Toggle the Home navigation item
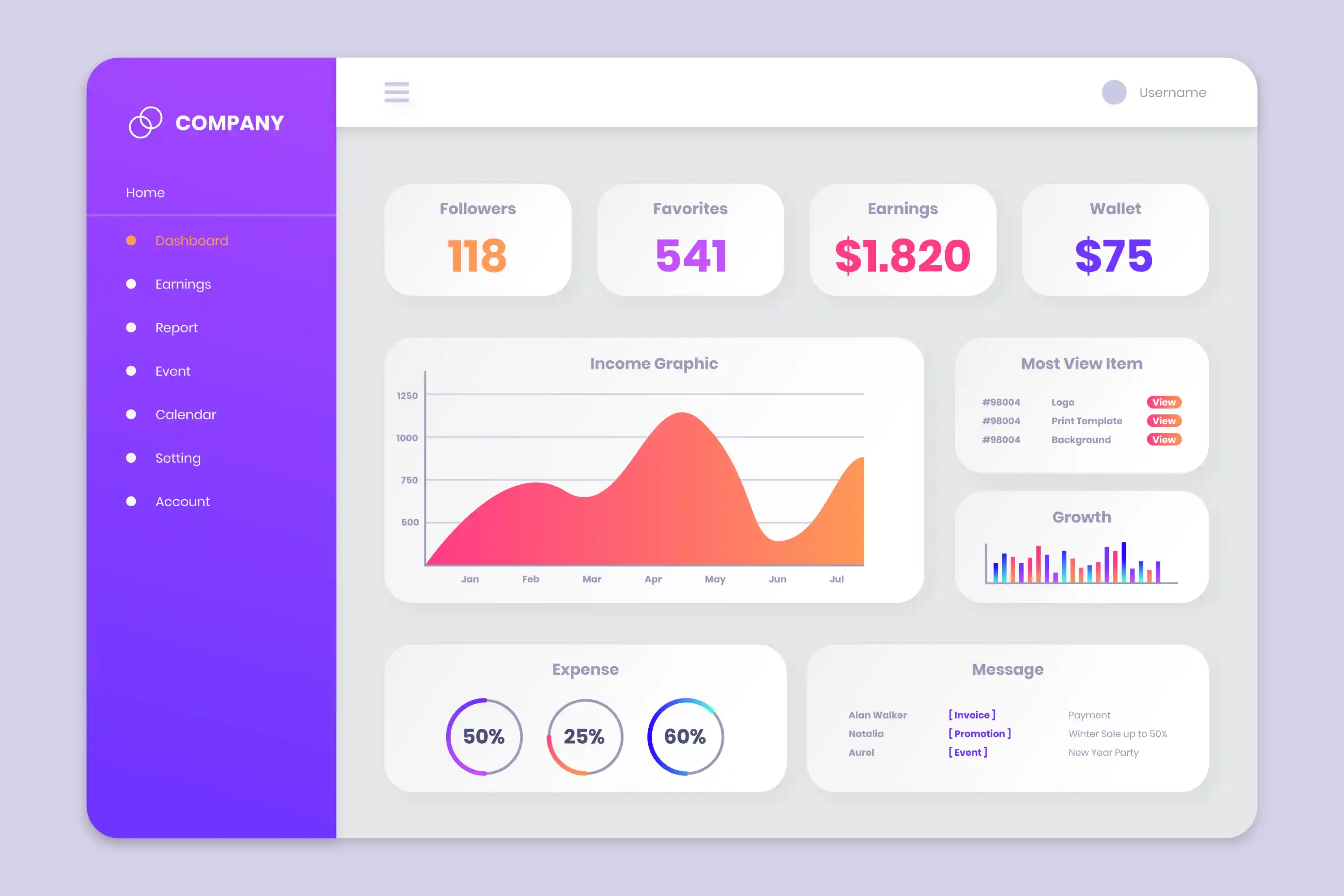Viewport: 1344px width, 896px height. coord(145,192)
